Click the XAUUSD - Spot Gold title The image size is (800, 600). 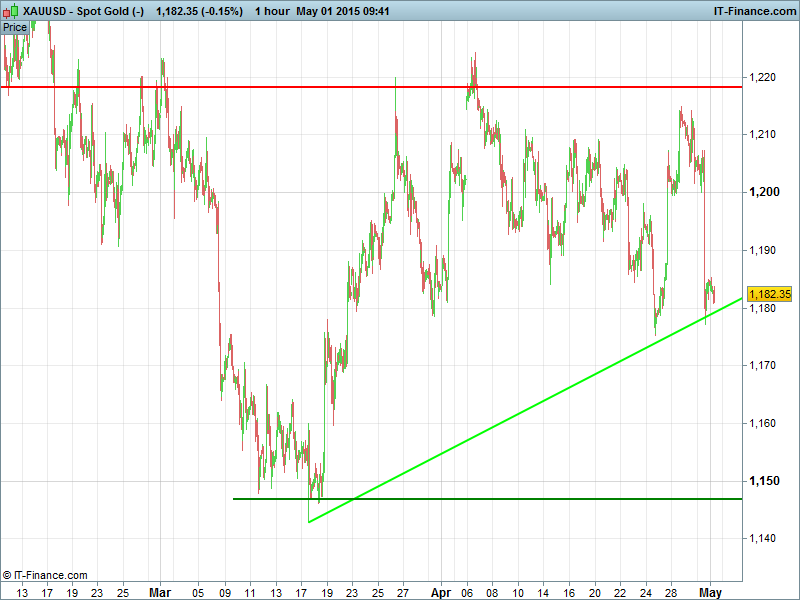(83, 11)
